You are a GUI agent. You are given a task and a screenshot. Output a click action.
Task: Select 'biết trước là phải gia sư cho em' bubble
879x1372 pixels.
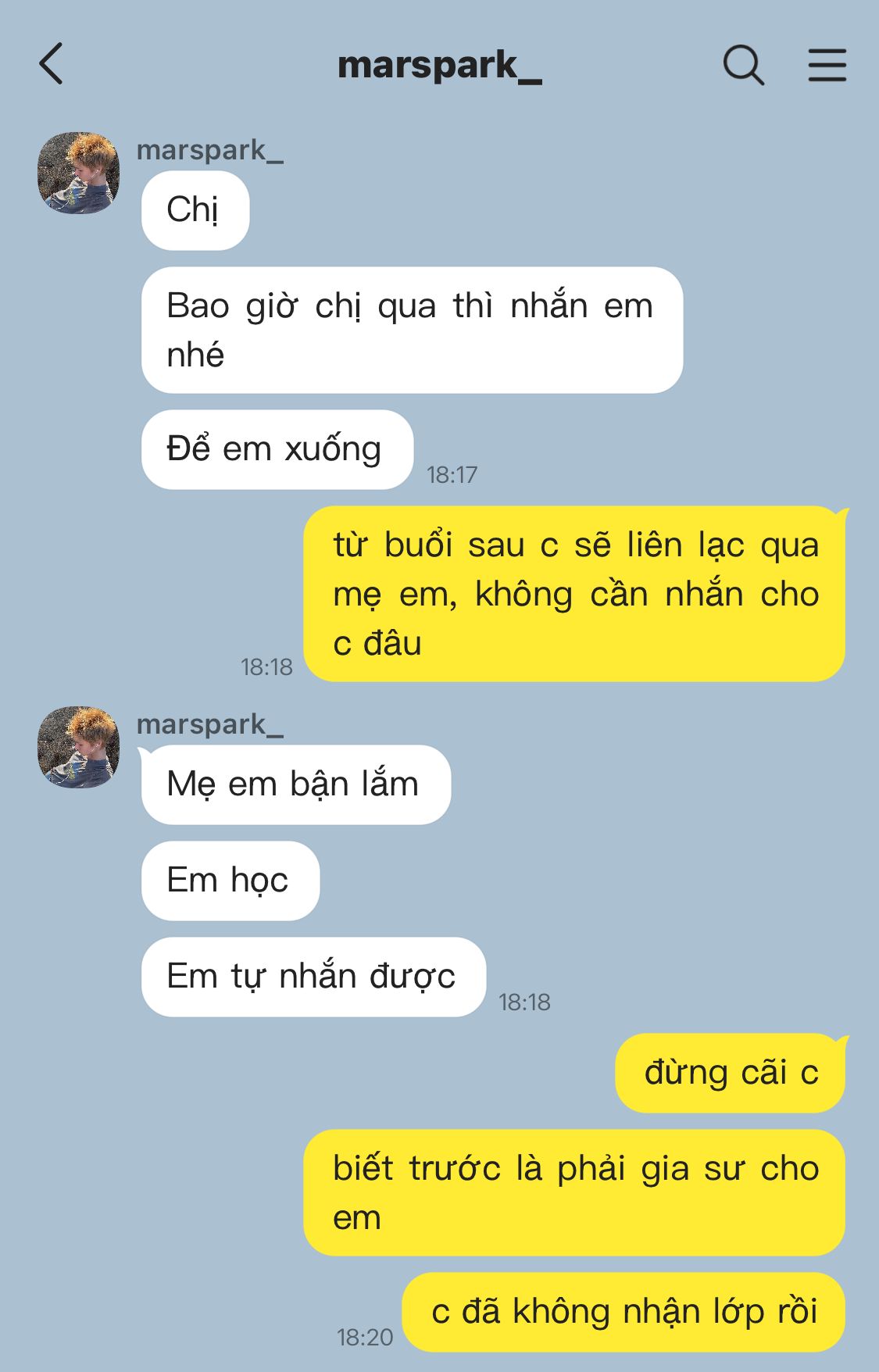pos(574,1192)
